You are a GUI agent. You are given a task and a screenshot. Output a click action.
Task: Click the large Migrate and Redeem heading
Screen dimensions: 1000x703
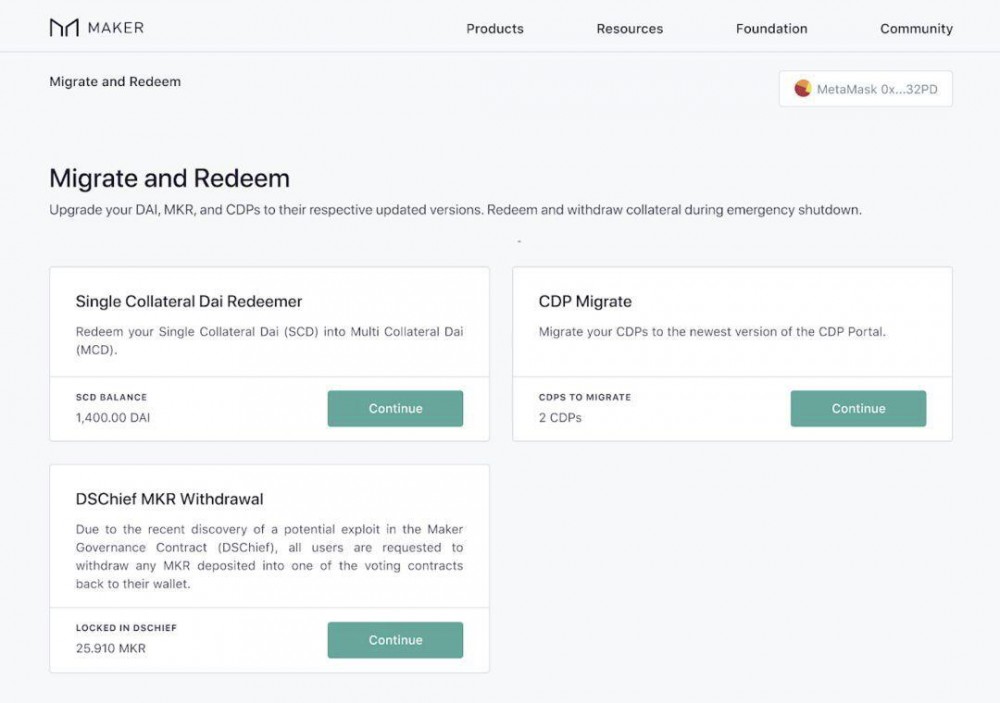[x=169, y=179]
